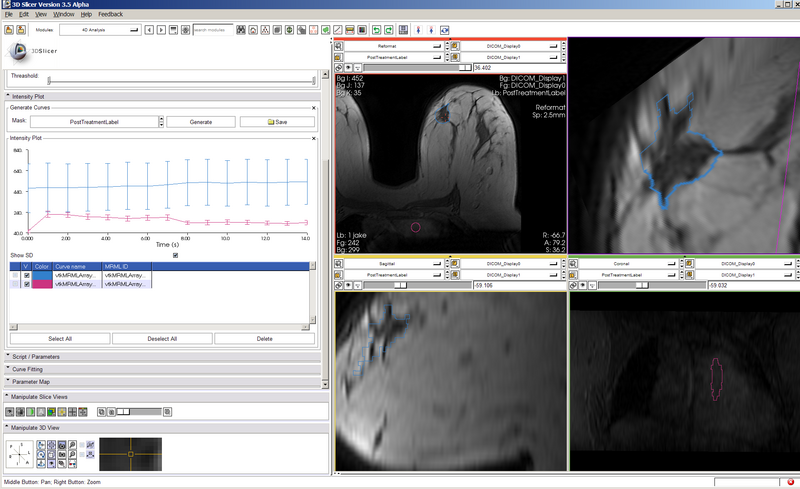
Task: Click the Deselect All button
Action: point(162,339)
